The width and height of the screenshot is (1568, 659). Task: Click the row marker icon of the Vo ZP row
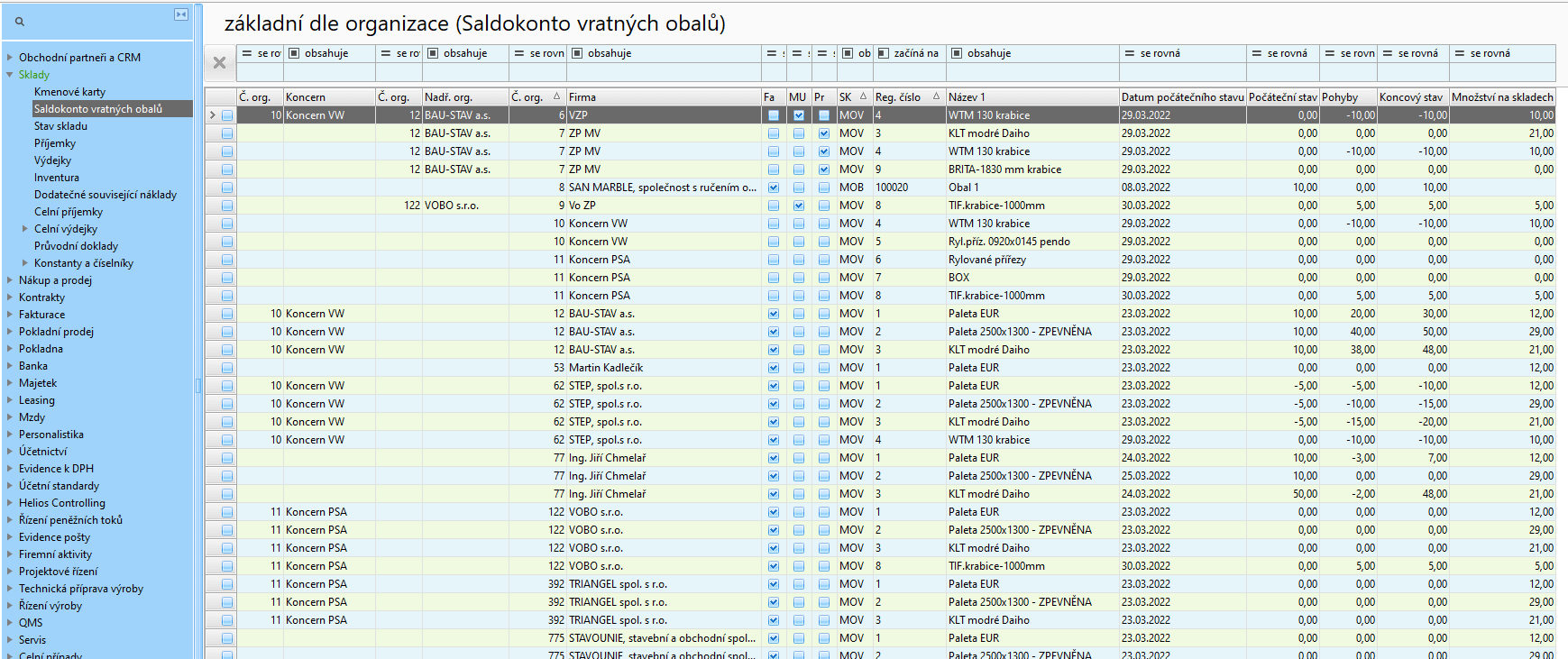226,206
